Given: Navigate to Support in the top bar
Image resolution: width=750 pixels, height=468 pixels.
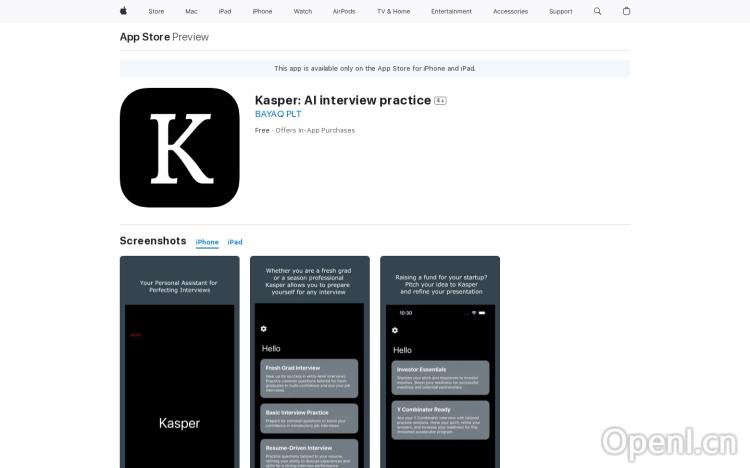Looking at the screenshot, I should pos(561,11).
